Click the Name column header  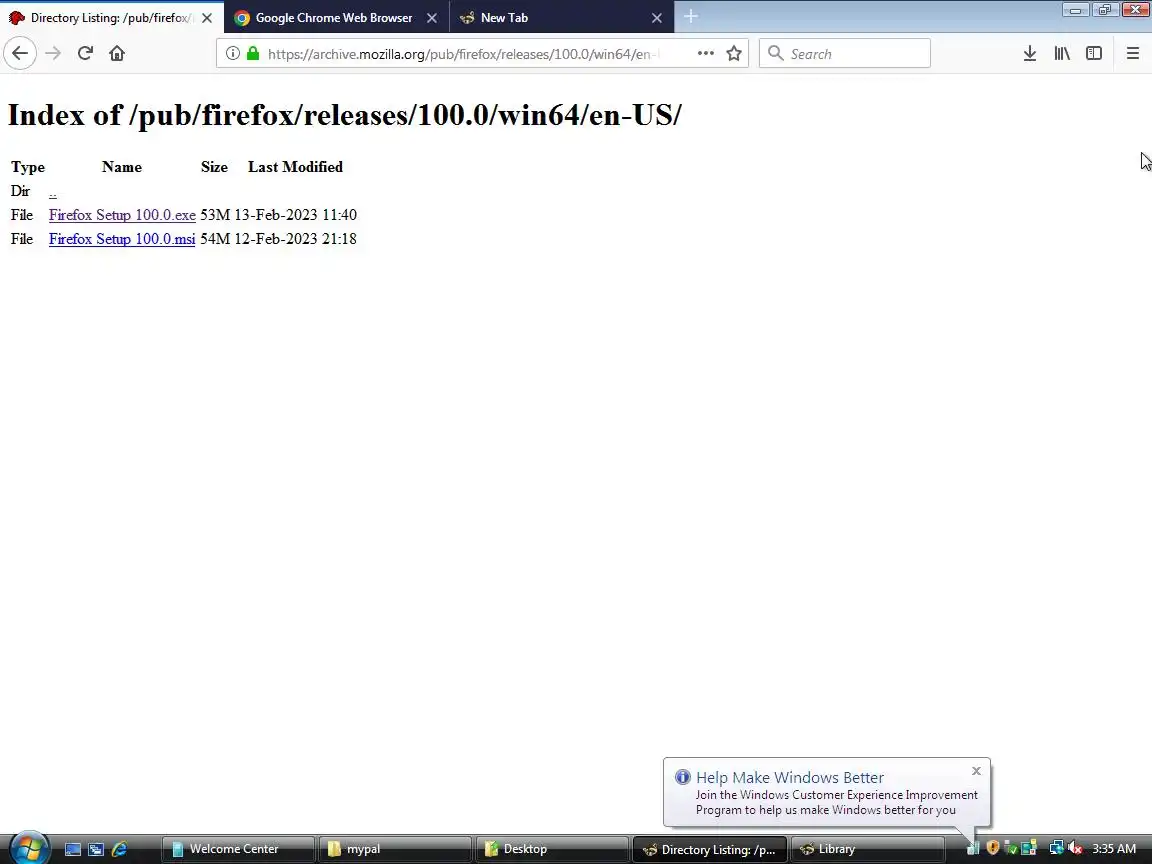pyautogui.click(x=122, y=167)
